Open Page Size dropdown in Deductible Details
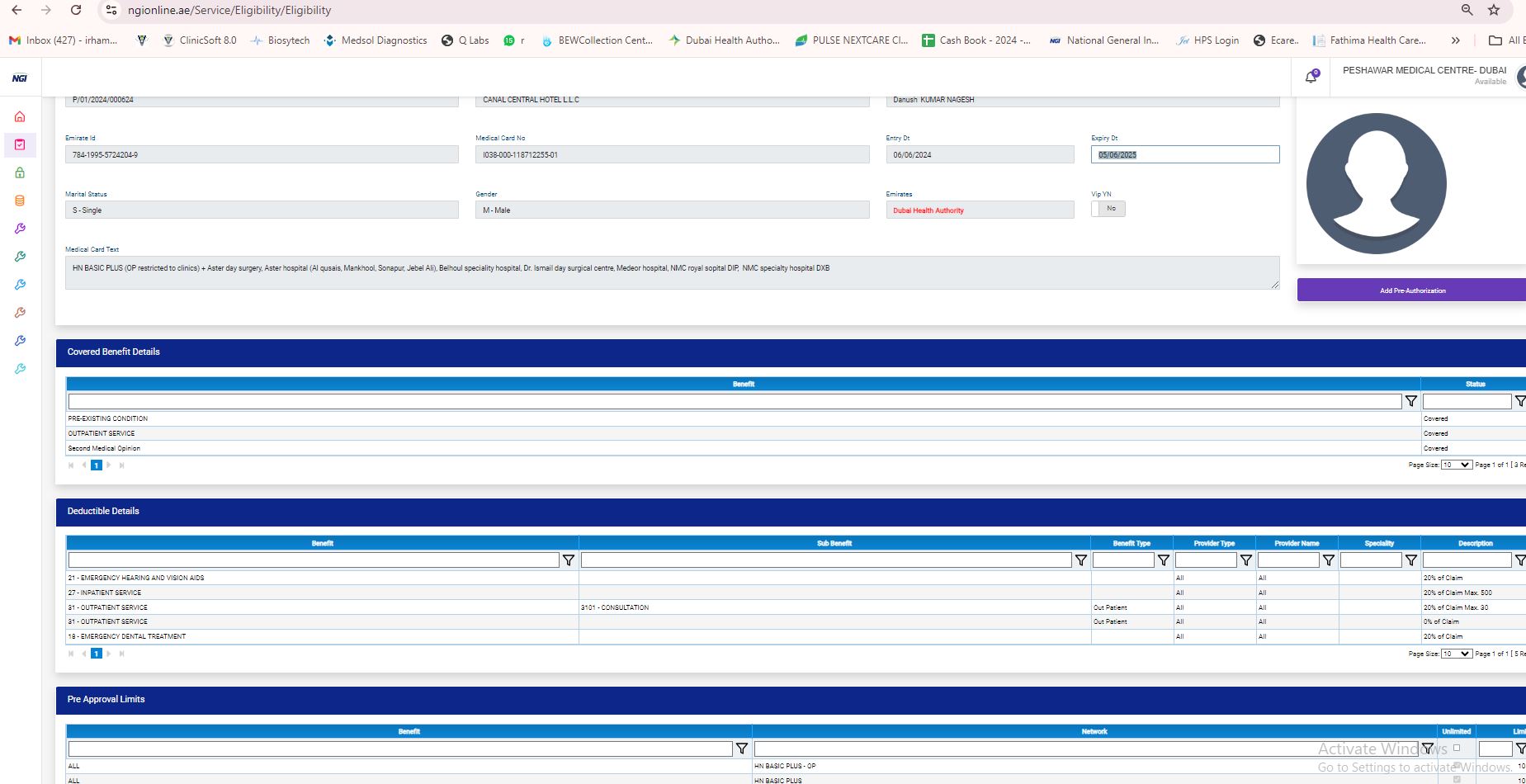1526x784 pixels. click(x=1456, y=654)
